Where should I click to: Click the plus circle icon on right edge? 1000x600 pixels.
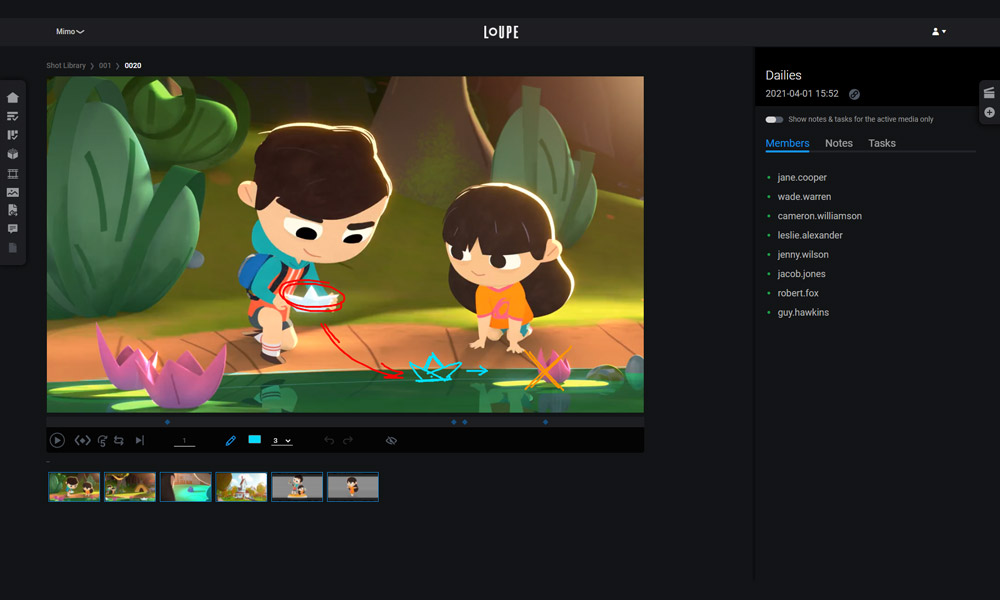coord(989,113)
